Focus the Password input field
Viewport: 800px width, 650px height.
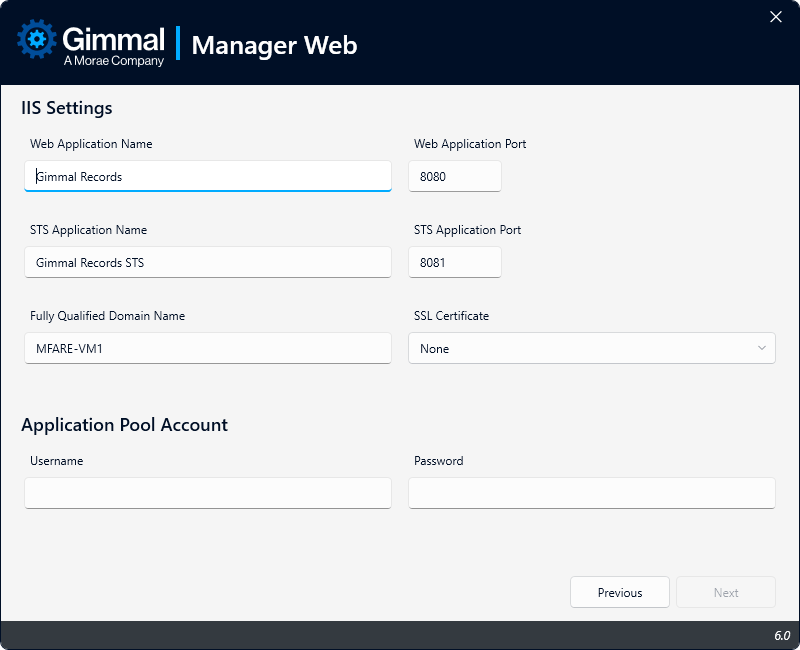[x=591, y=492]
